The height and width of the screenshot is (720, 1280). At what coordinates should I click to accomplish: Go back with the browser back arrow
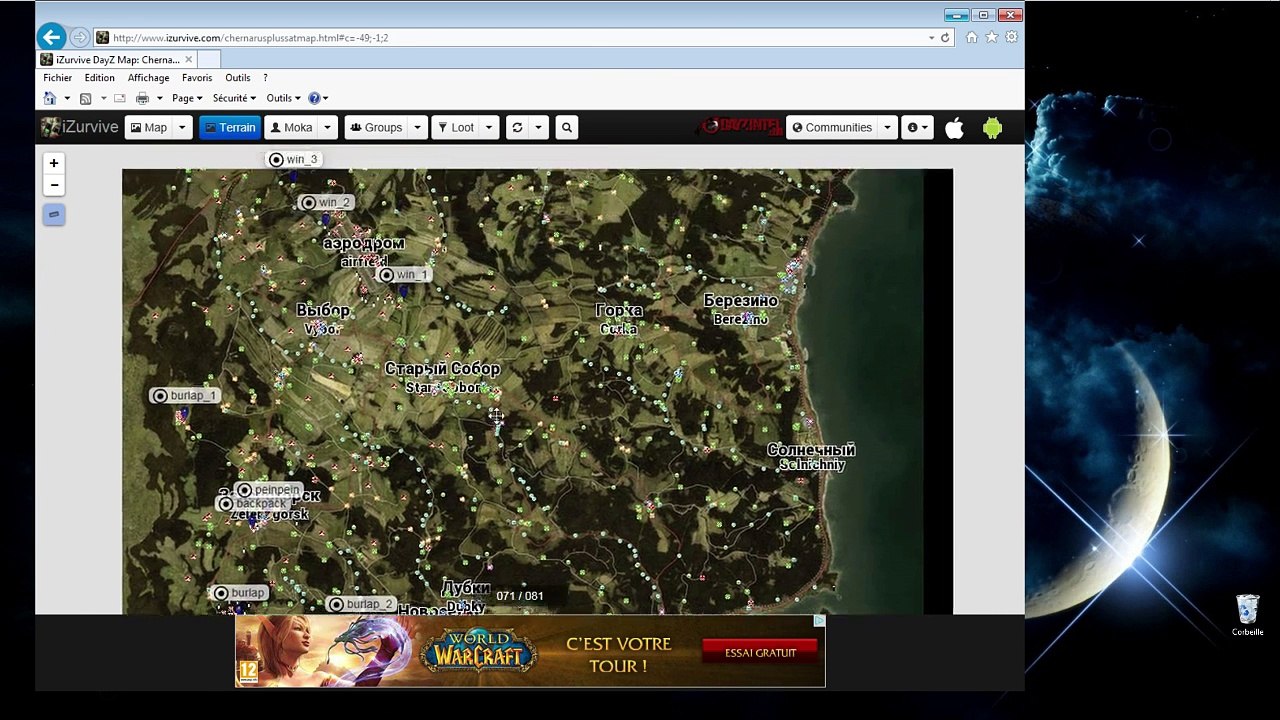click(x=51, y=37)
